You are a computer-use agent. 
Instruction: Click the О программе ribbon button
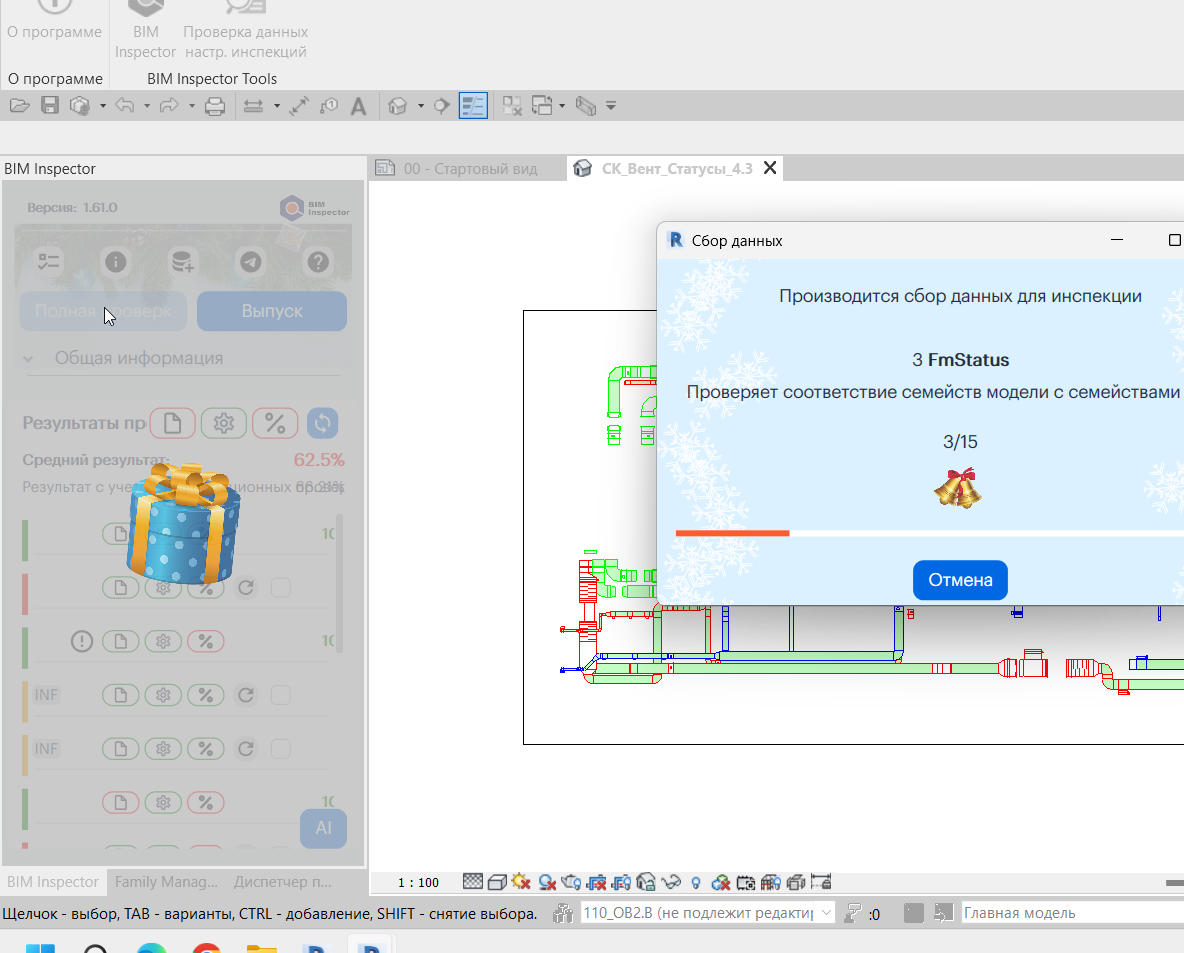[x=54, y=23]
